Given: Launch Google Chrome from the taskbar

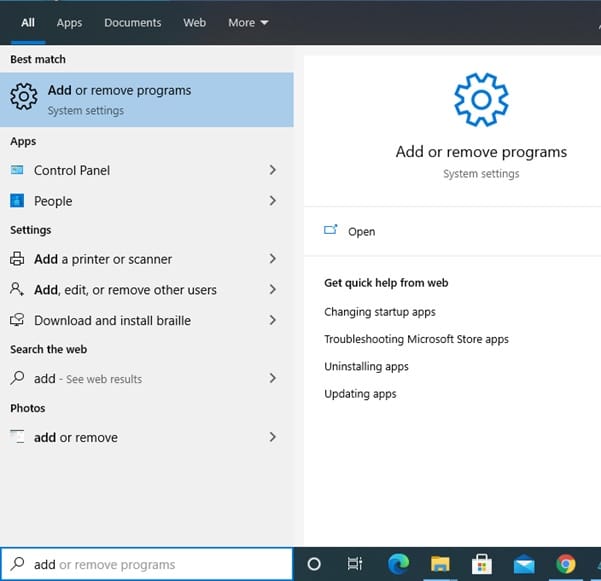Looking at the screenshot, I should (566, 564).
